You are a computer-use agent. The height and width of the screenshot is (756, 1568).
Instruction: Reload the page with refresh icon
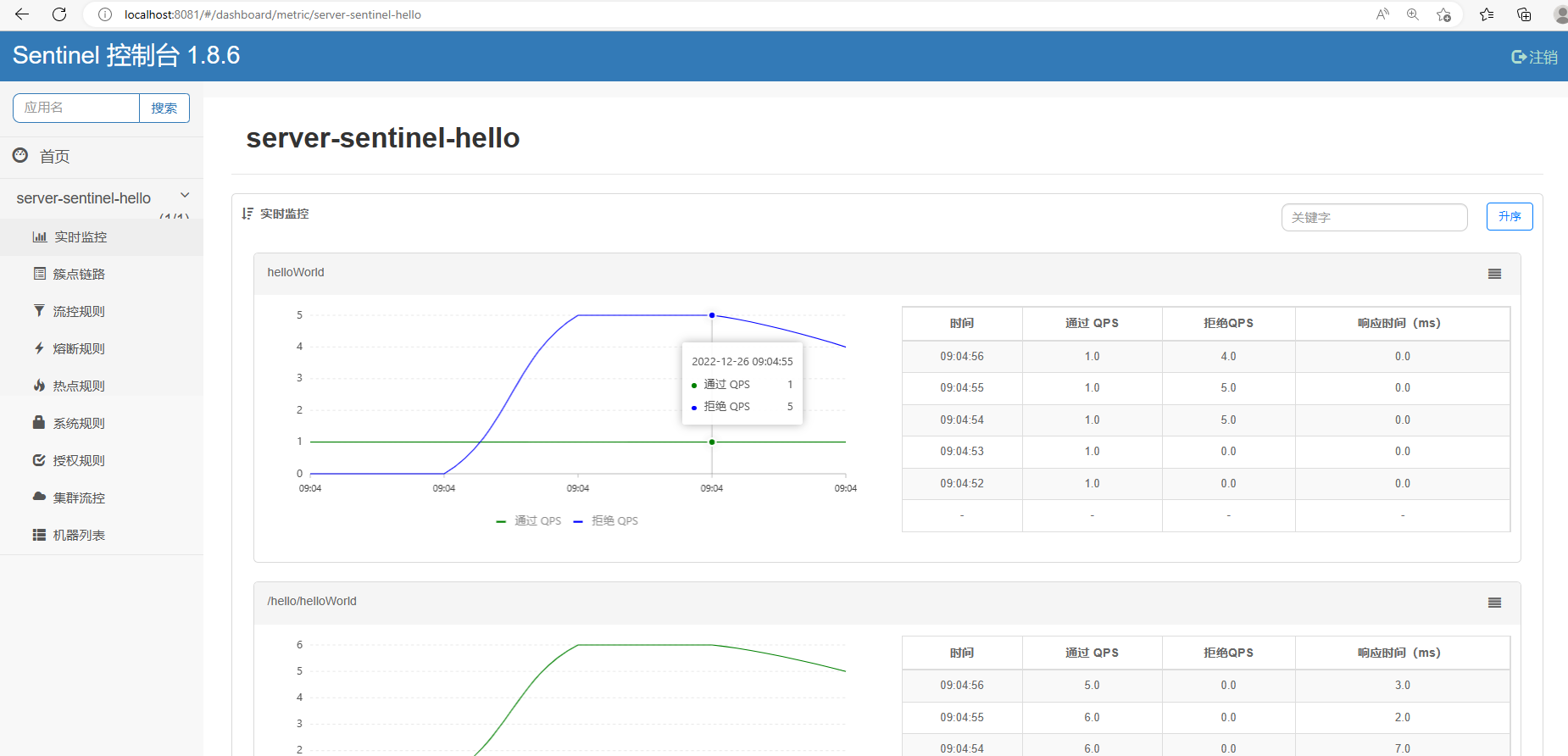59,14
